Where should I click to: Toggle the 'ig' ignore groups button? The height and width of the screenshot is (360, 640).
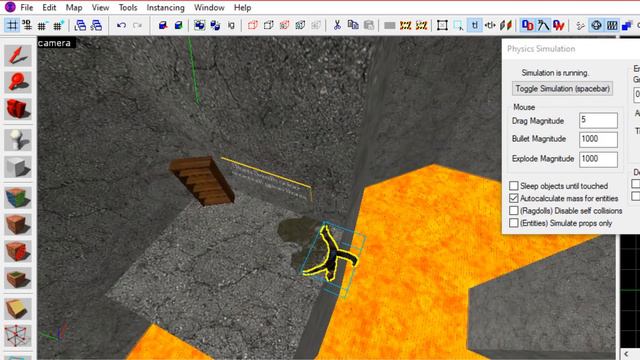point(231,25)
